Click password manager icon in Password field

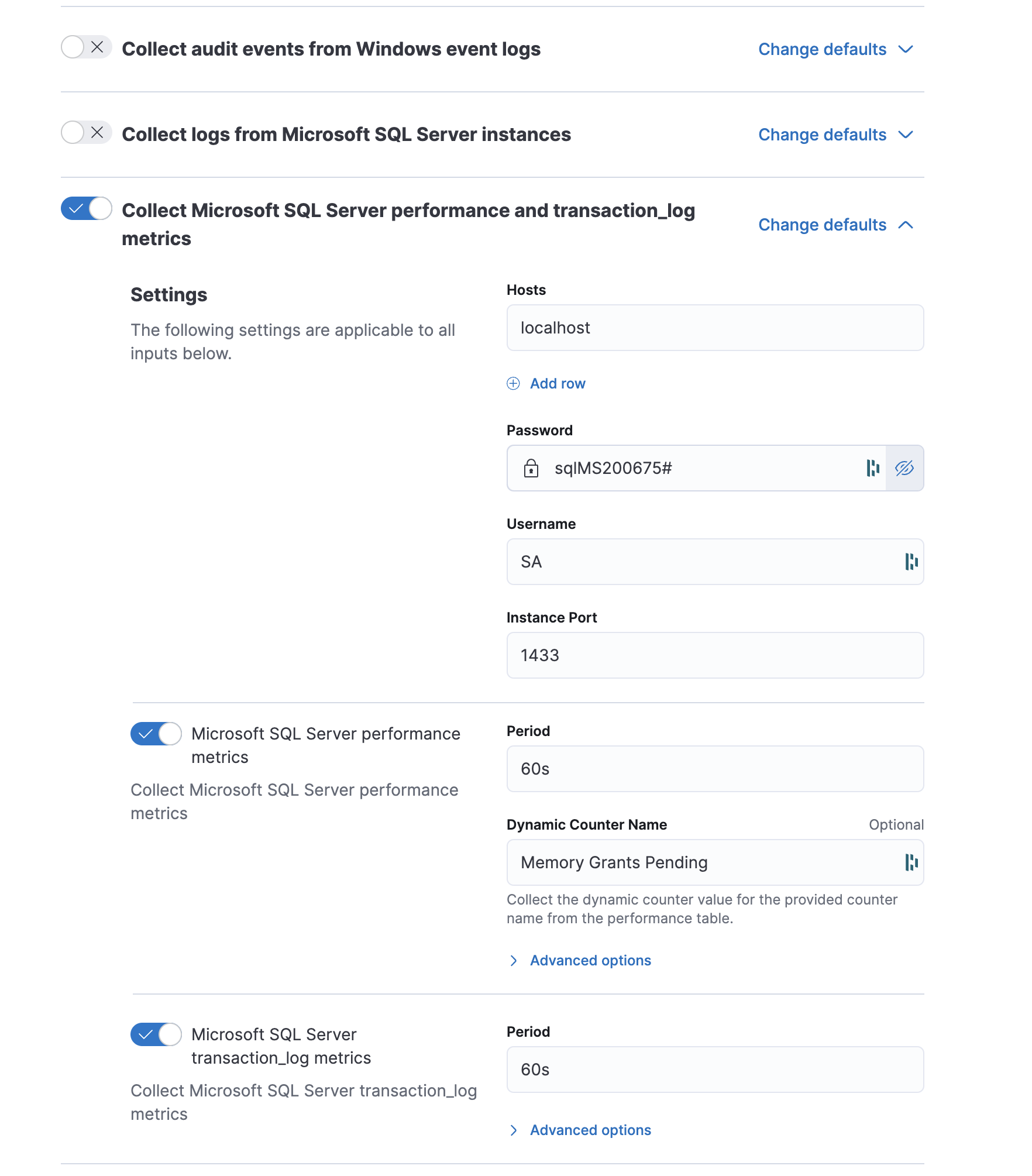(873, 468)
